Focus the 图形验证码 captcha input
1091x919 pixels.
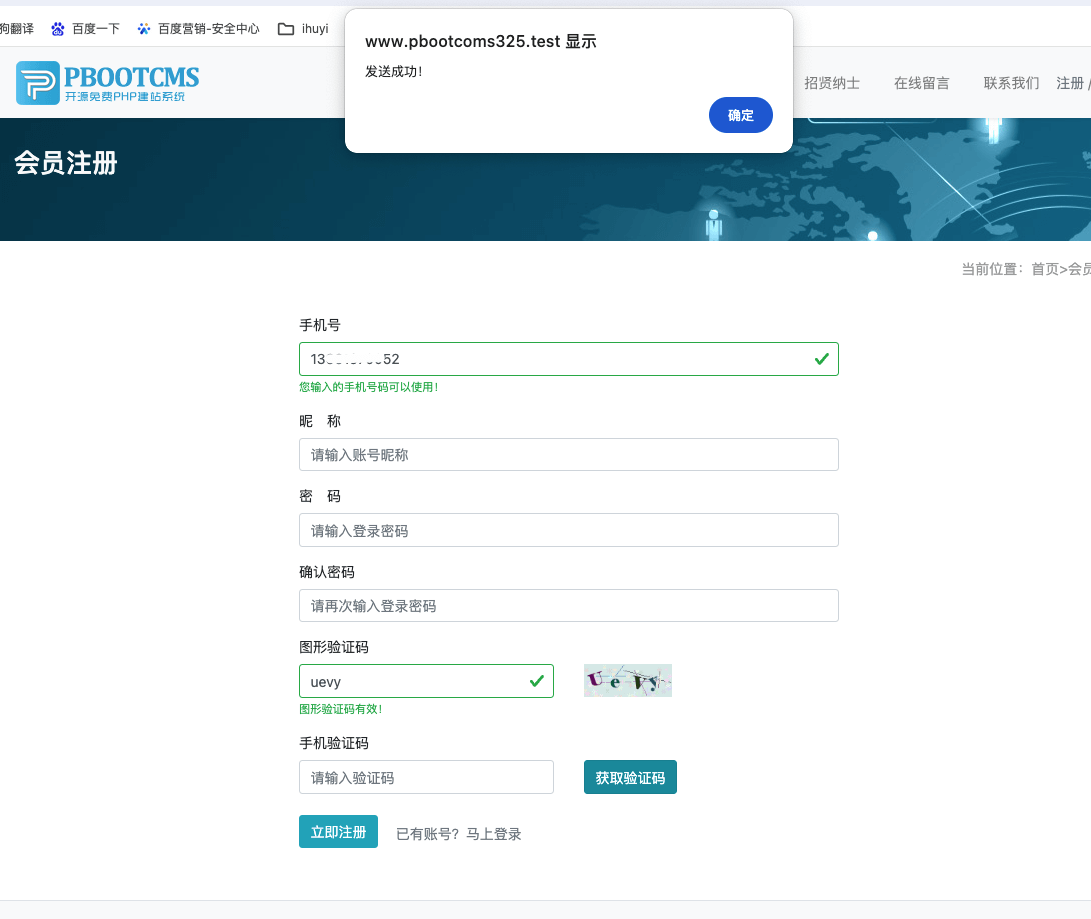tap(426, 681)
